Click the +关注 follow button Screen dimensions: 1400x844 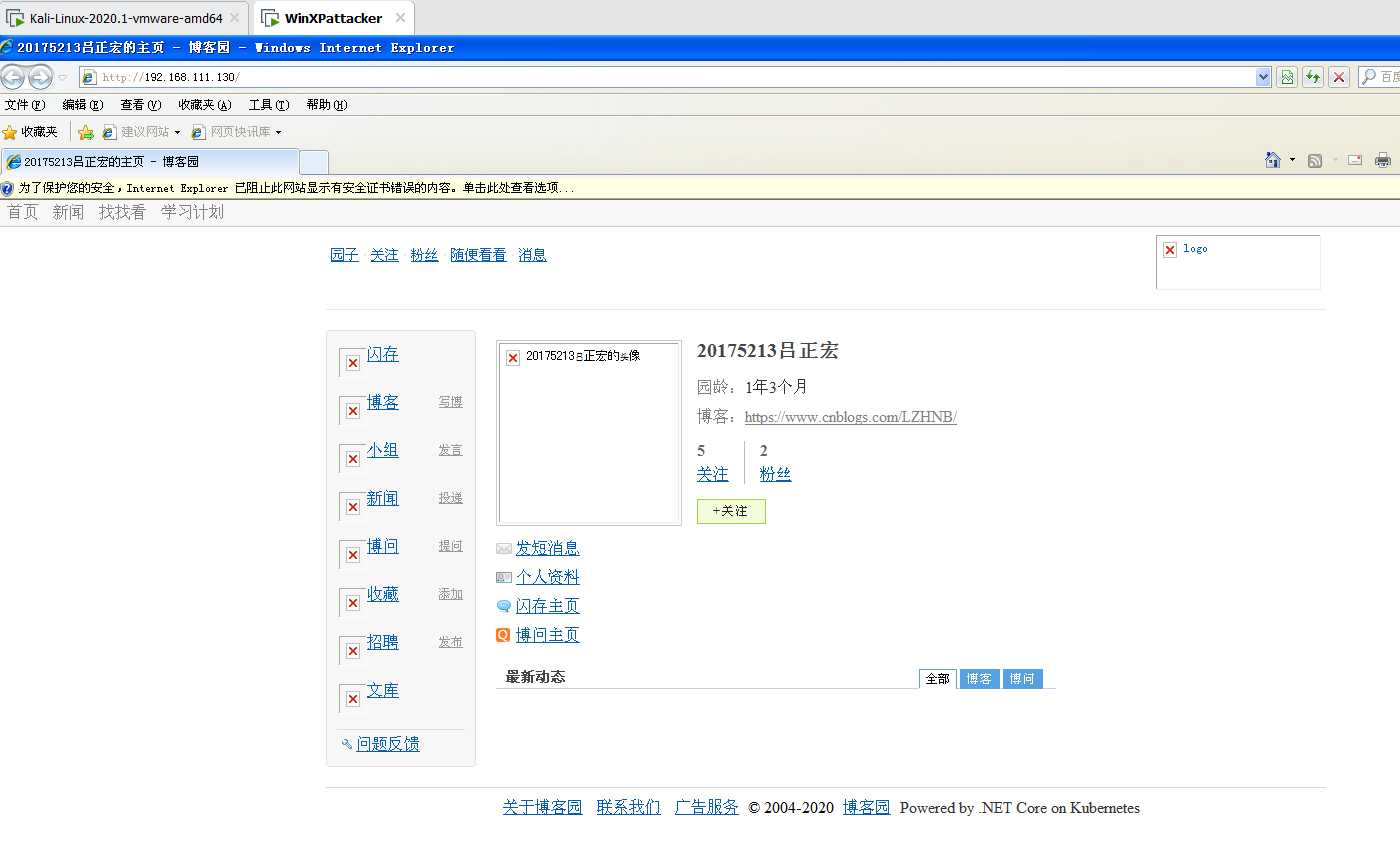coord(731,511)
